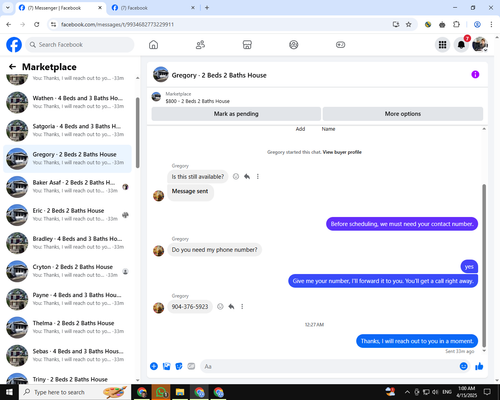The image size is (500, 400).
Task: Click Gregory's avatar beside phone number message
Action: [158, 307]
